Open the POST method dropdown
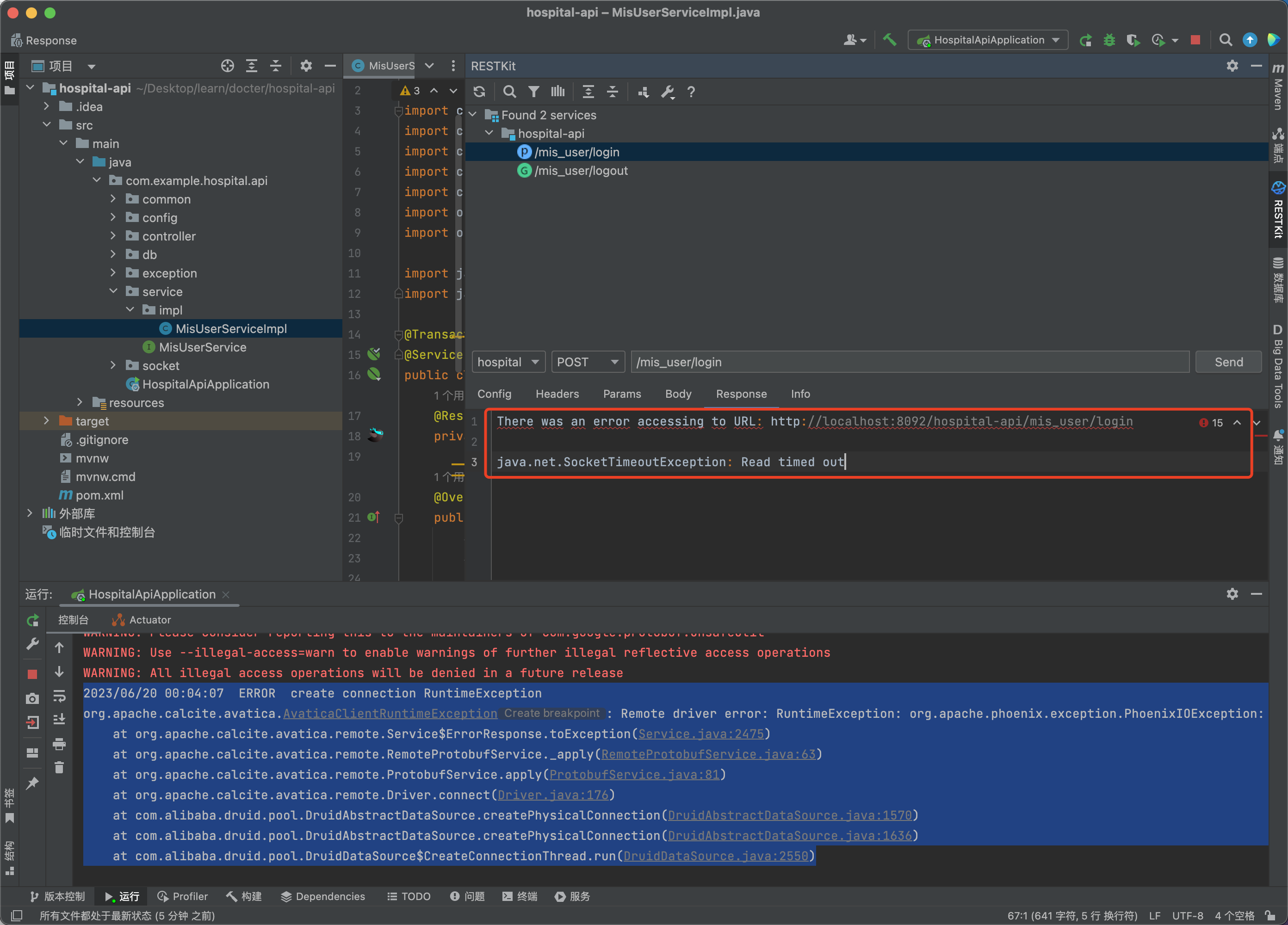 (588, 362)
